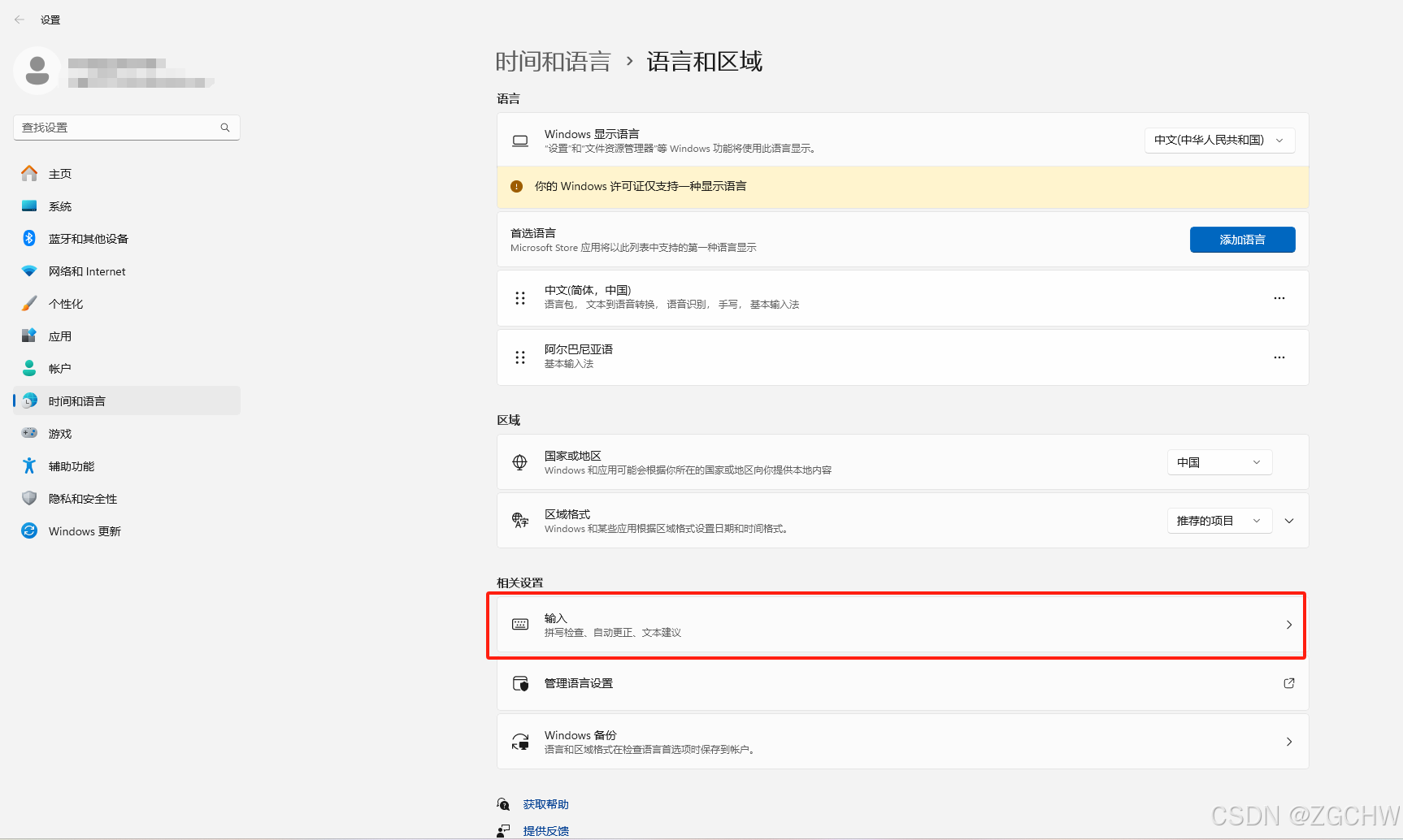Open more options for 中文(简体，中国)
Screen dimensions: 1403x840
pyautogui.click(x=1279, y=298)
